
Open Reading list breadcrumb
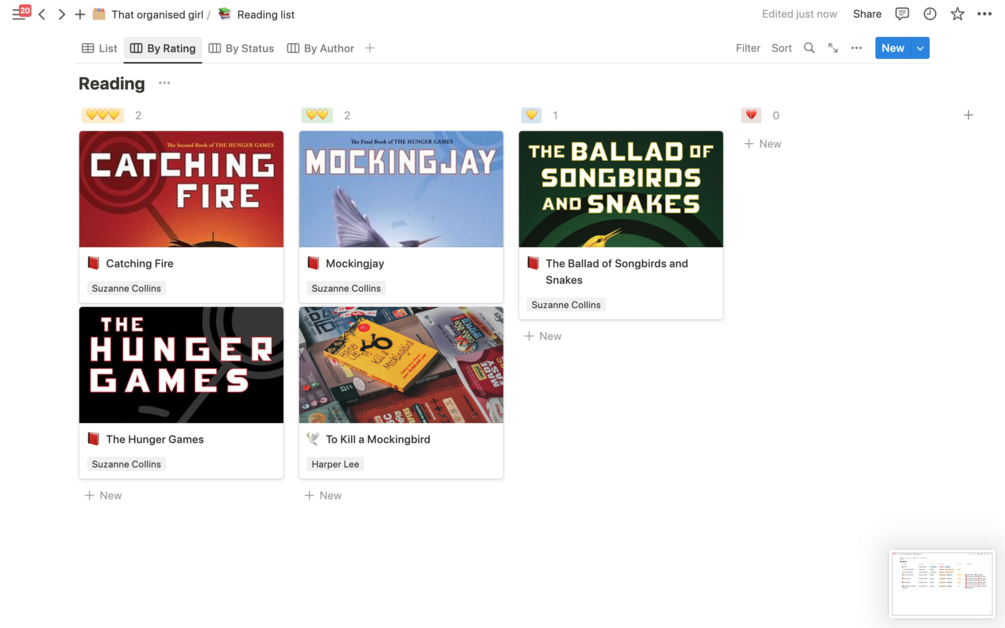click(x=256, y=14)
